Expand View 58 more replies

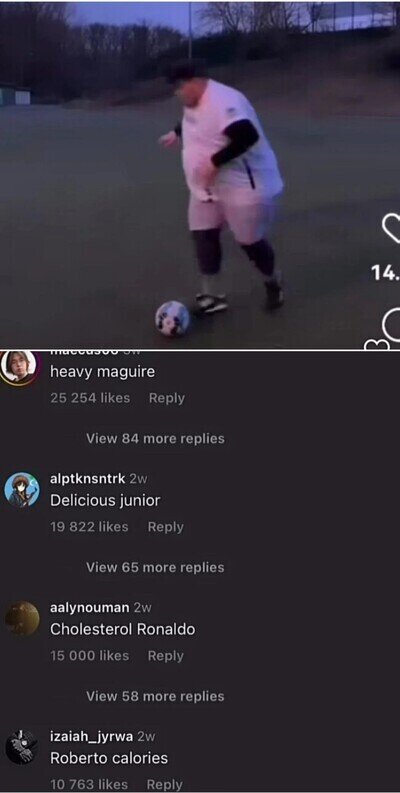(155, 696)
